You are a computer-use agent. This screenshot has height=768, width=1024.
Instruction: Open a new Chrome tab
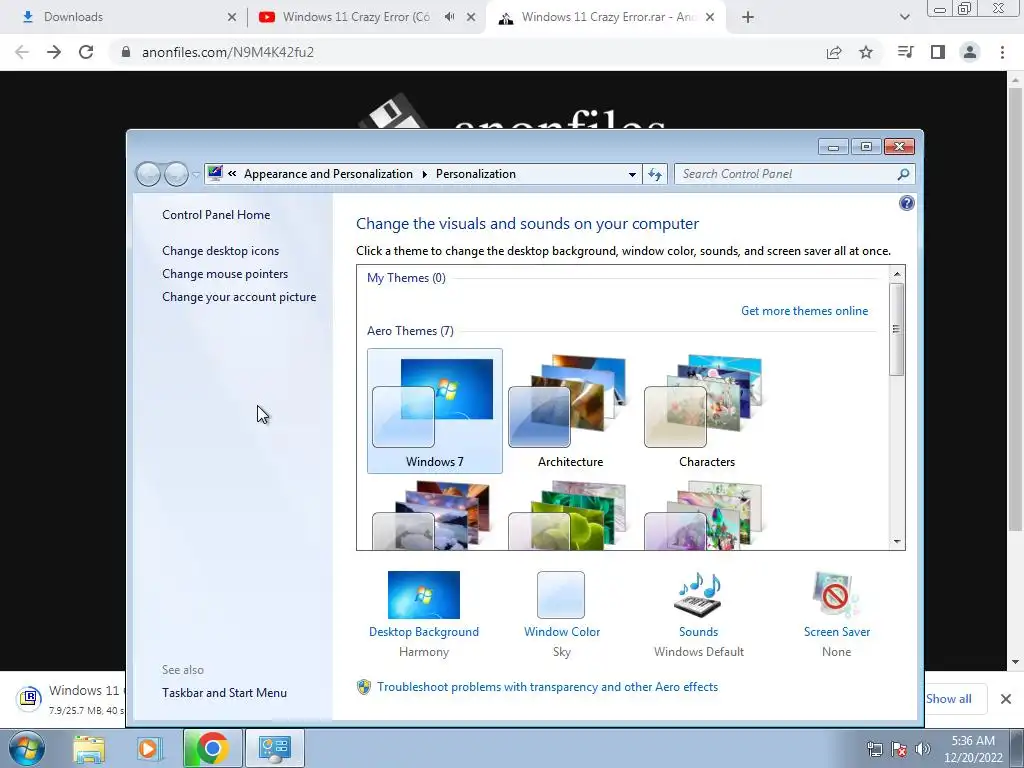[748, 18]
